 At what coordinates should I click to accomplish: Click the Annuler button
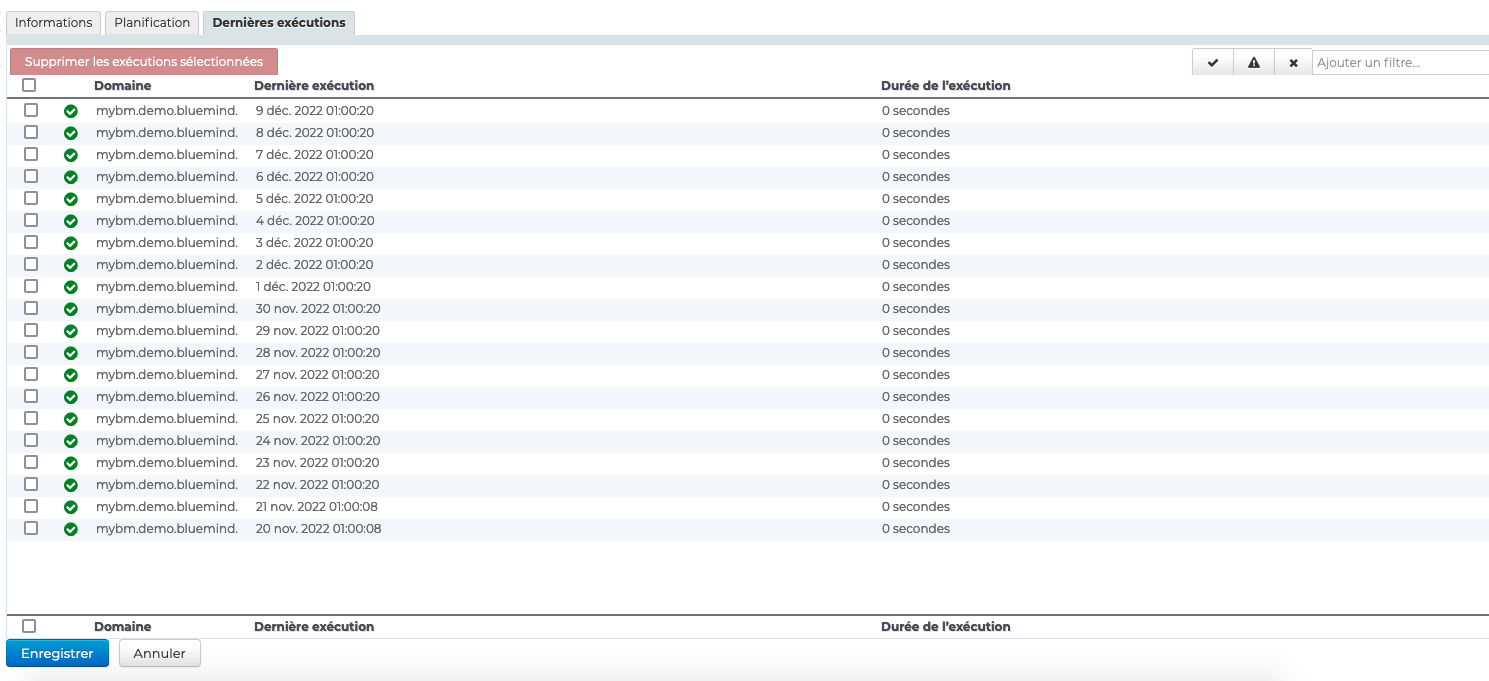pos(160,654)
